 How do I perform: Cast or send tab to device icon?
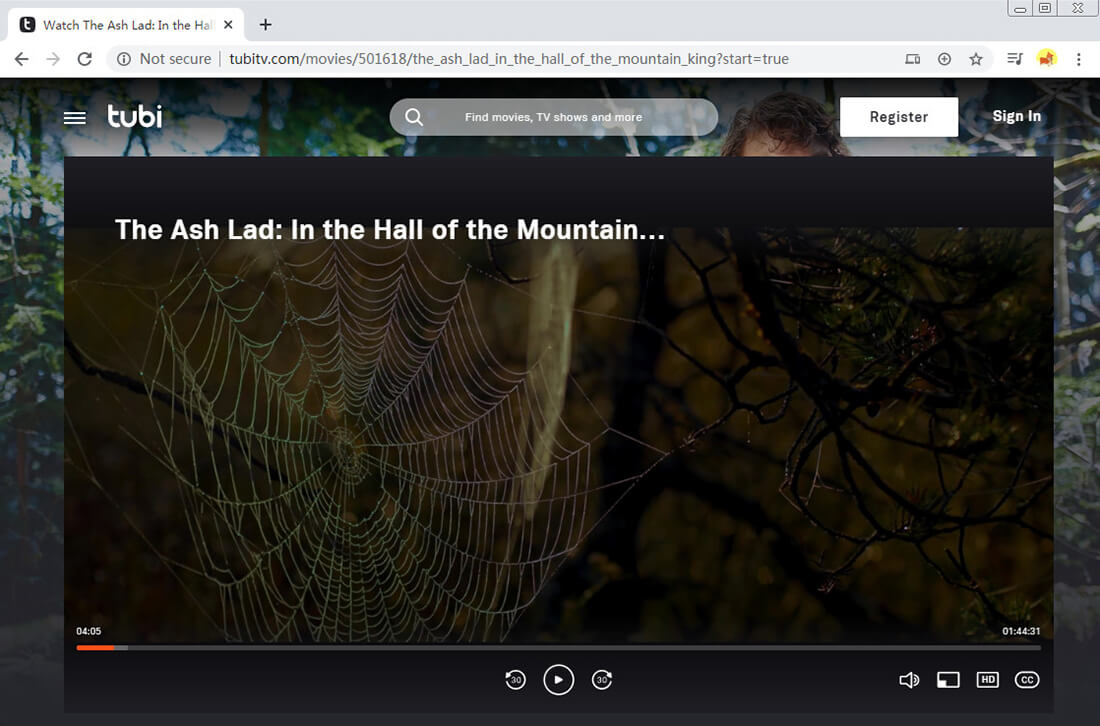coord(913,59)
